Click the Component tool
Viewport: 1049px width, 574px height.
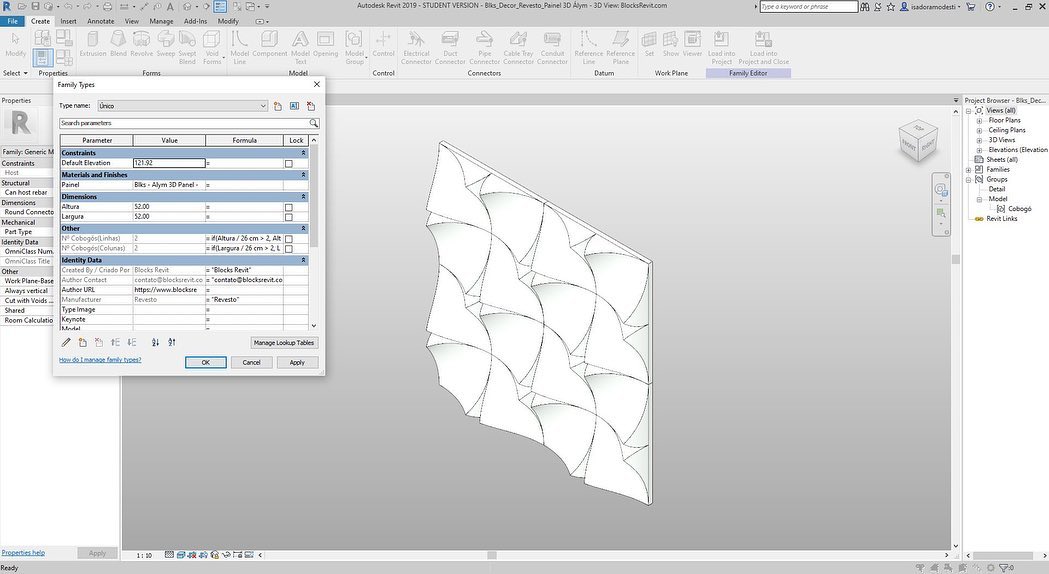point(270,44)
